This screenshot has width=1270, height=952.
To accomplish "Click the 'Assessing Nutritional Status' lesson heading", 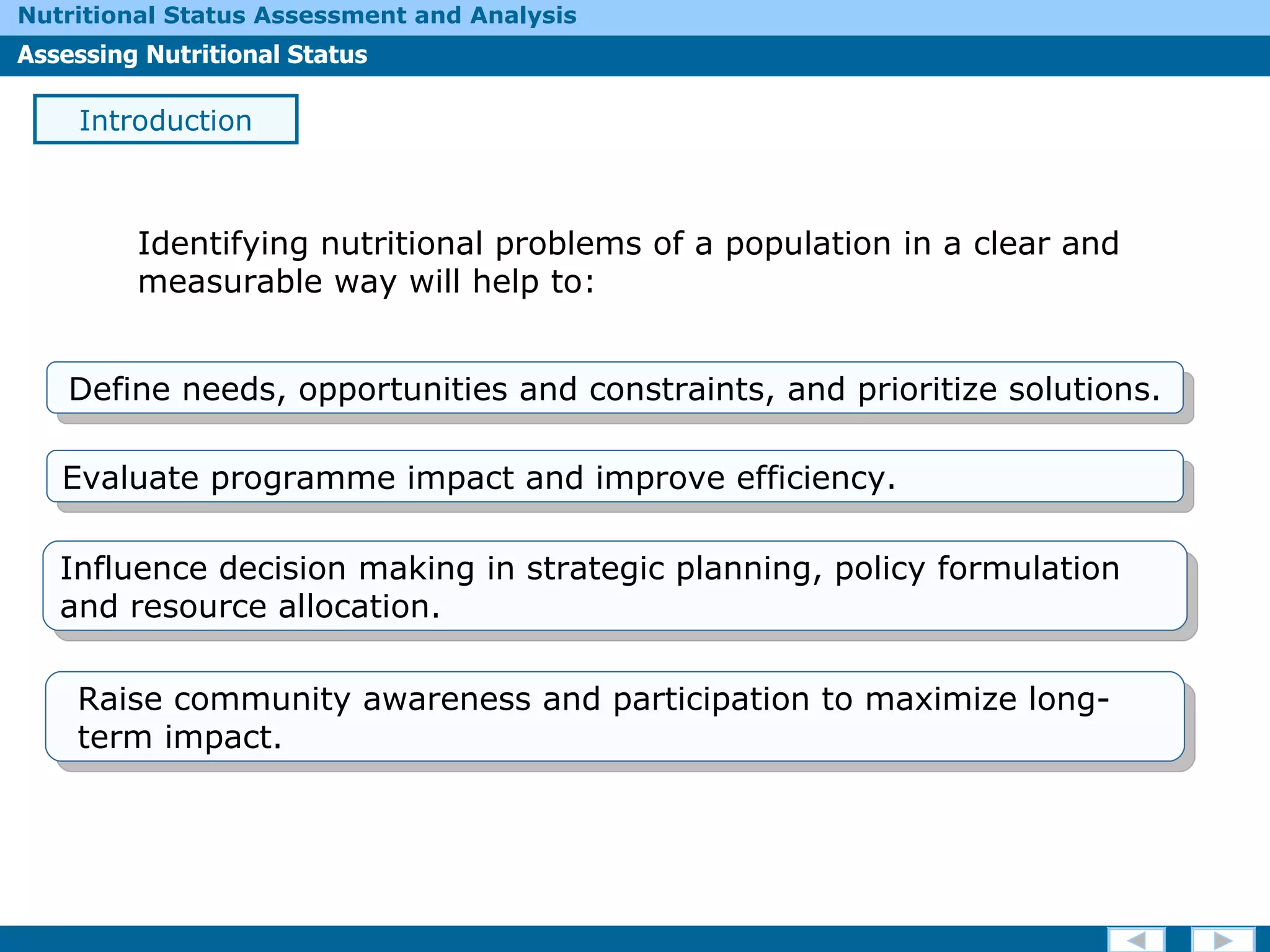I will [x=192, y=55].
